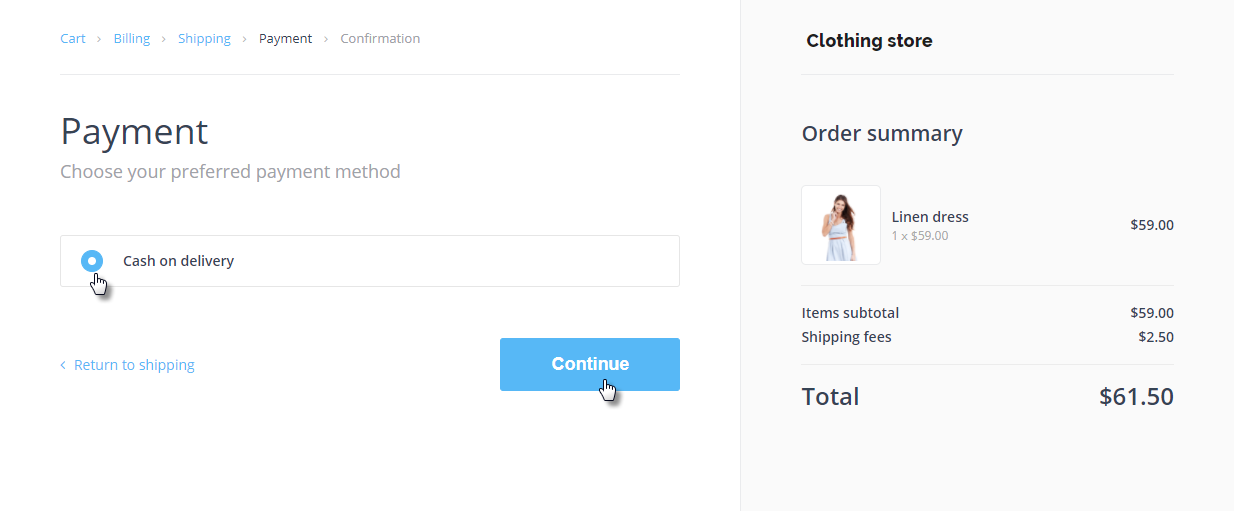
Task: Click the left chevron beside Return to shipping
Action: [63, 365]
